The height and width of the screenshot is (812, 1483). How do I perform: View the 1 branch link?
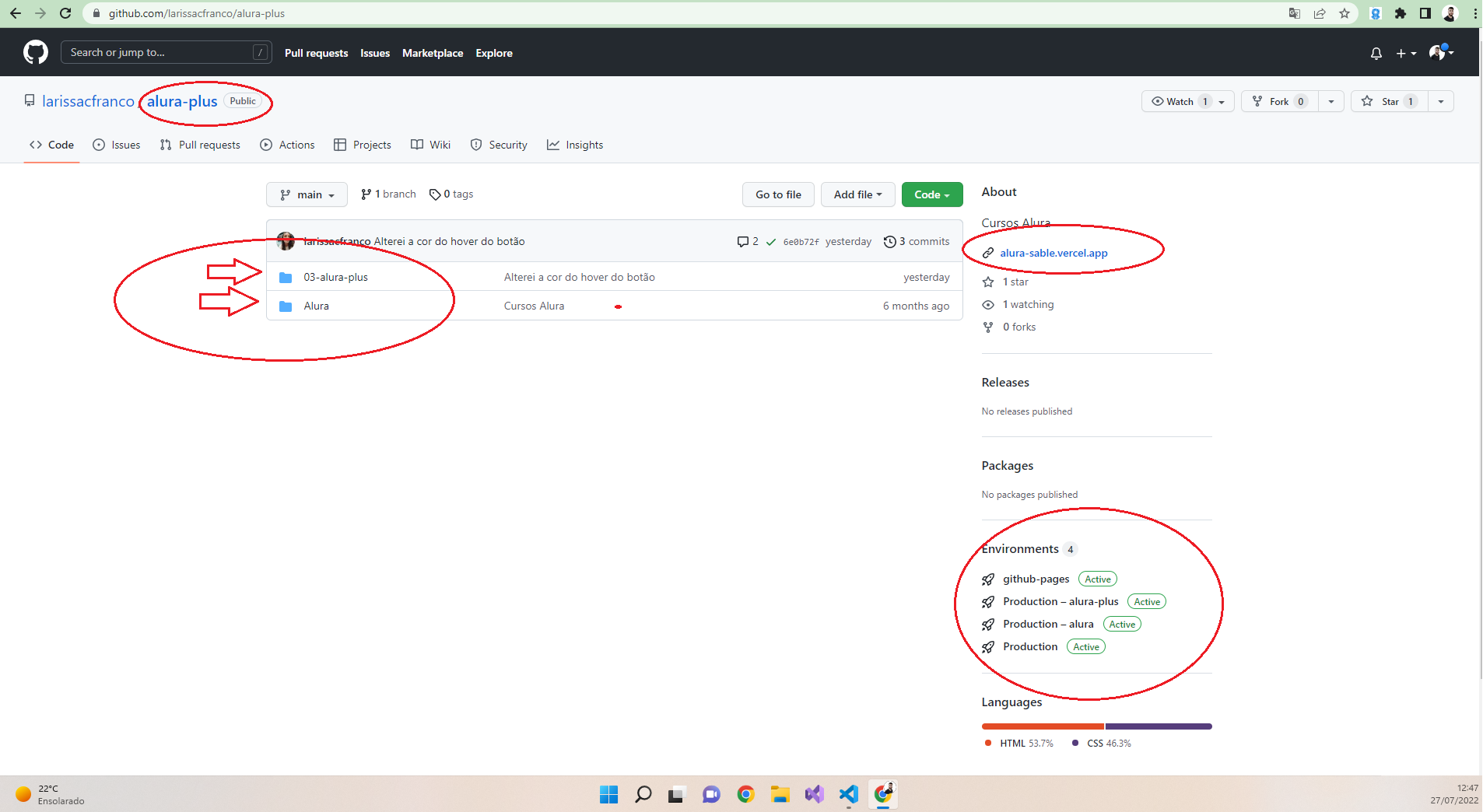pyautogui.click(x=388, y=194)
